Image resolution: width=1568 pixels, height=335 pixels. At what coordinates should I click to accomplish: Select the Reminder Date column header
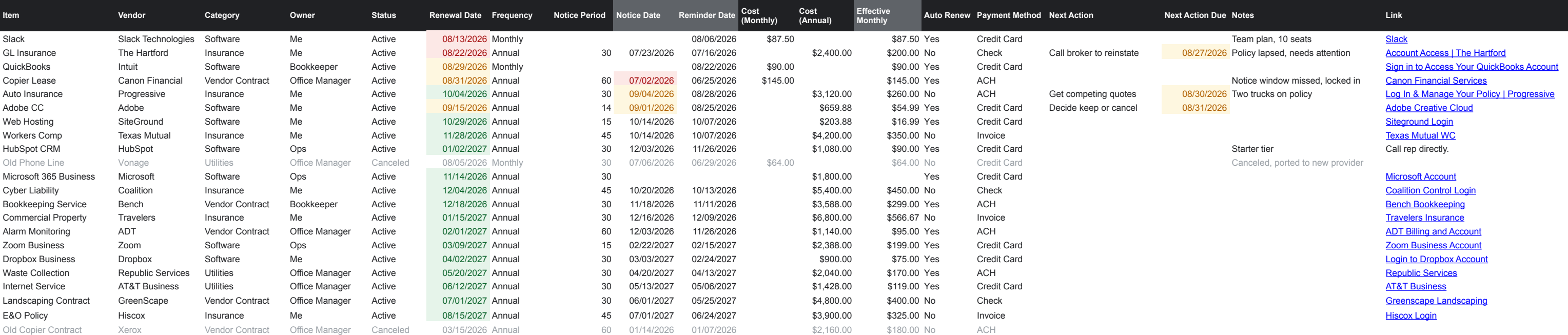coord(706,15)
